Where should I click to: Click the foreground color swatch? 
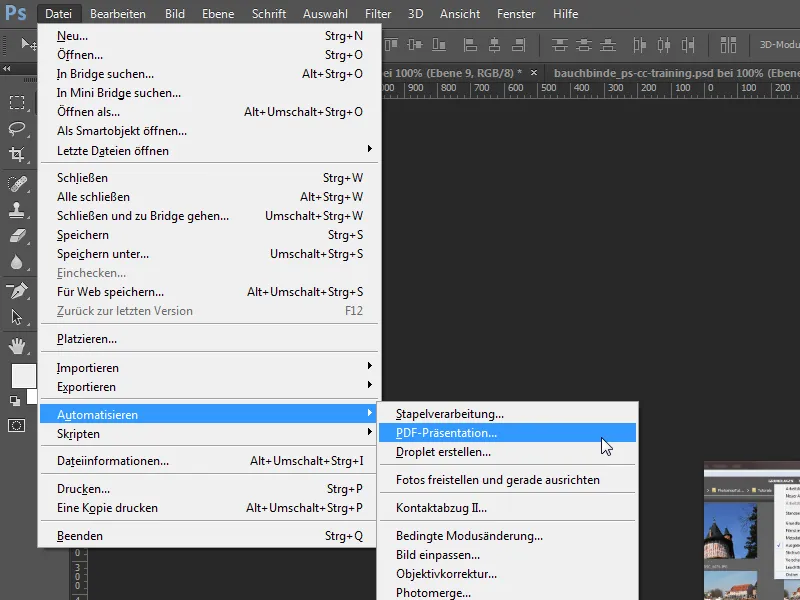[x=23, y=376]
